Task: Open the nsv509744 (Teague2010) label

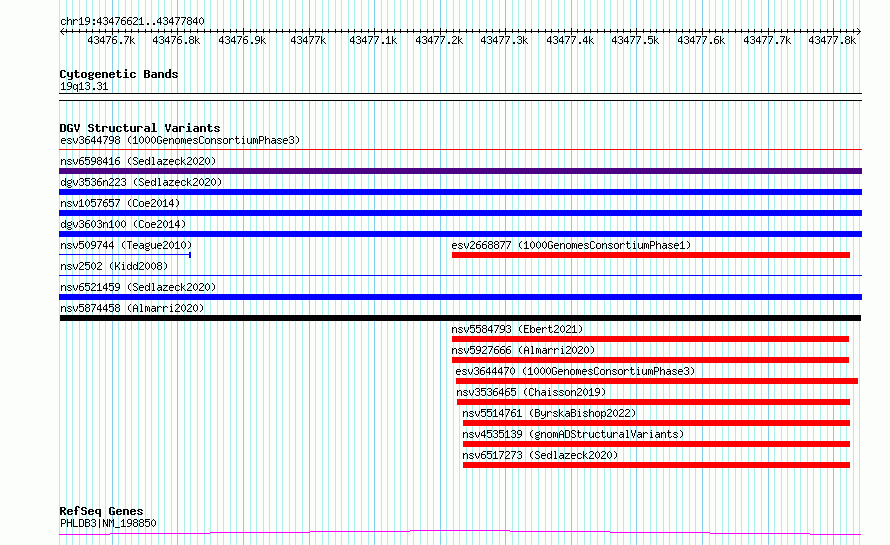Action: click(x=126, y=245)
